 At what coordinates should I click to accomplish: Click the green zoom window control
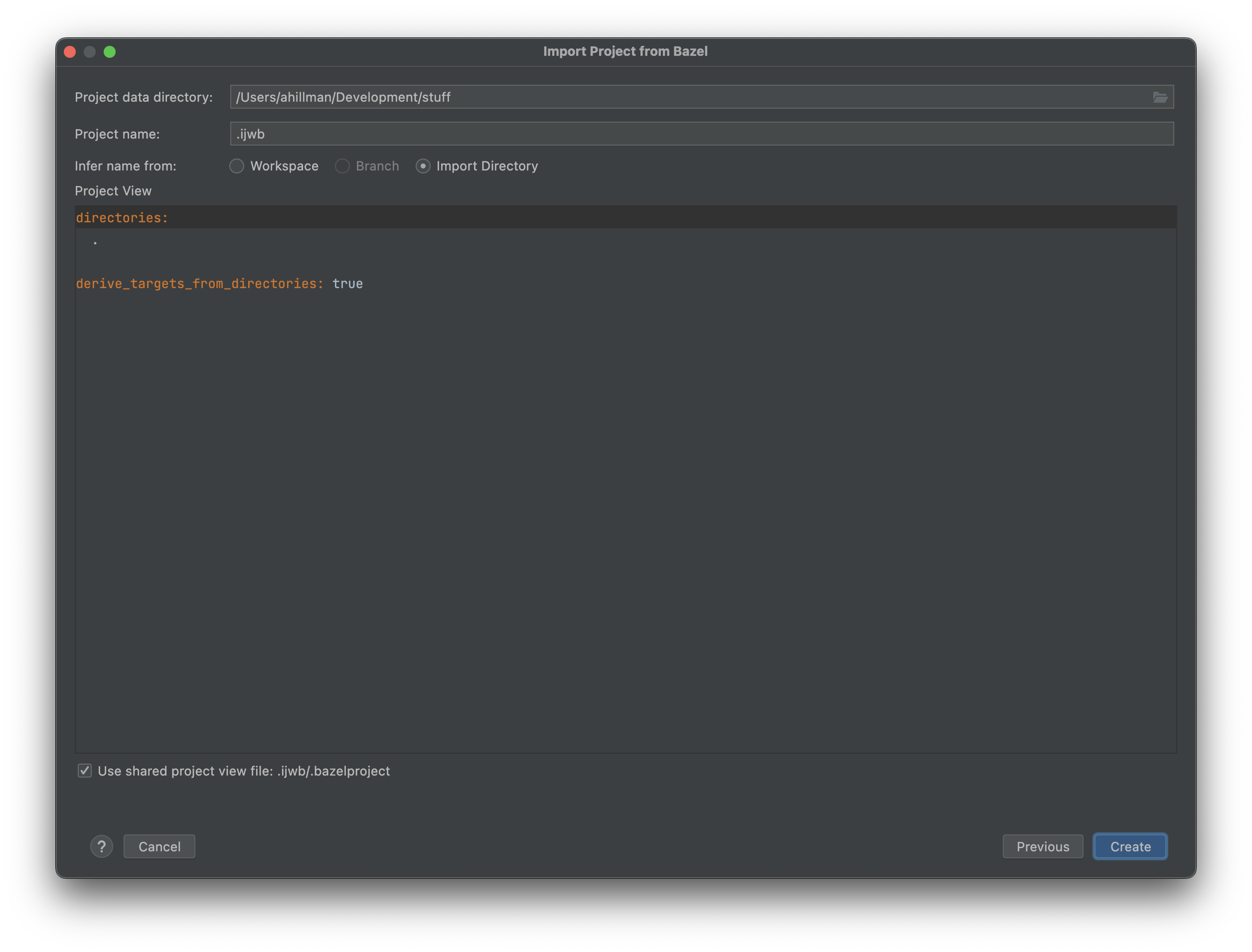(x=111, y=51)
